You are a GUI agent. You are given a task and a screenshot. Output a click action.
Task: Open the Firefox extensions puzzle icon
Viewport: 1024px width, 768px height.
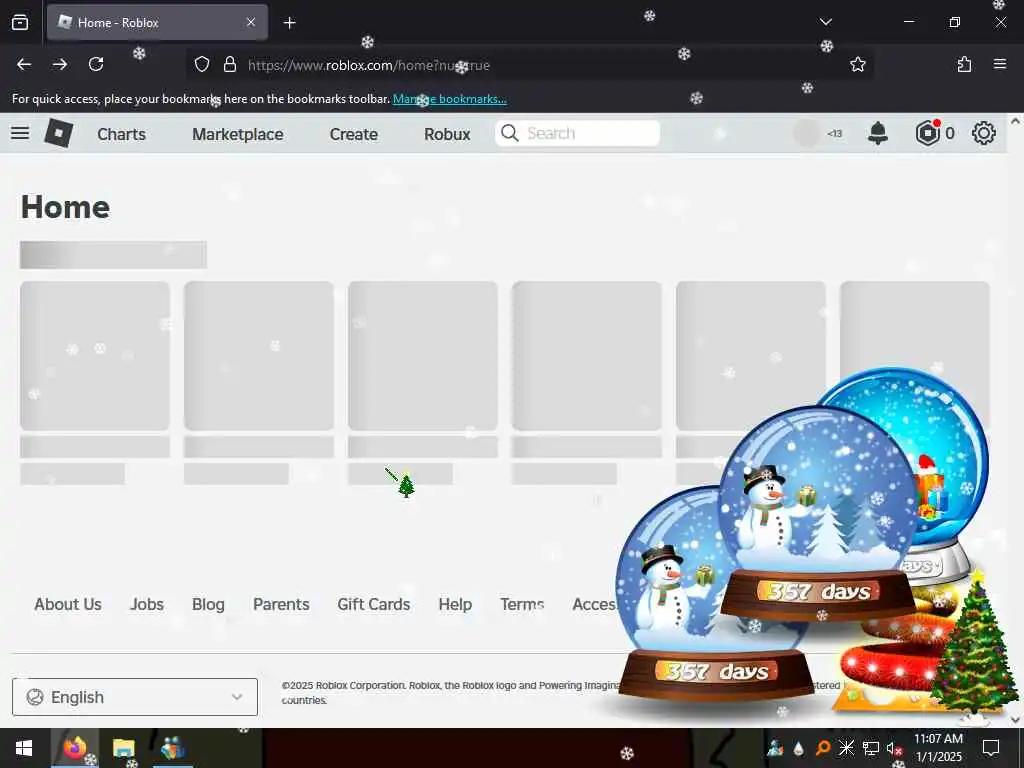[964, 64]
